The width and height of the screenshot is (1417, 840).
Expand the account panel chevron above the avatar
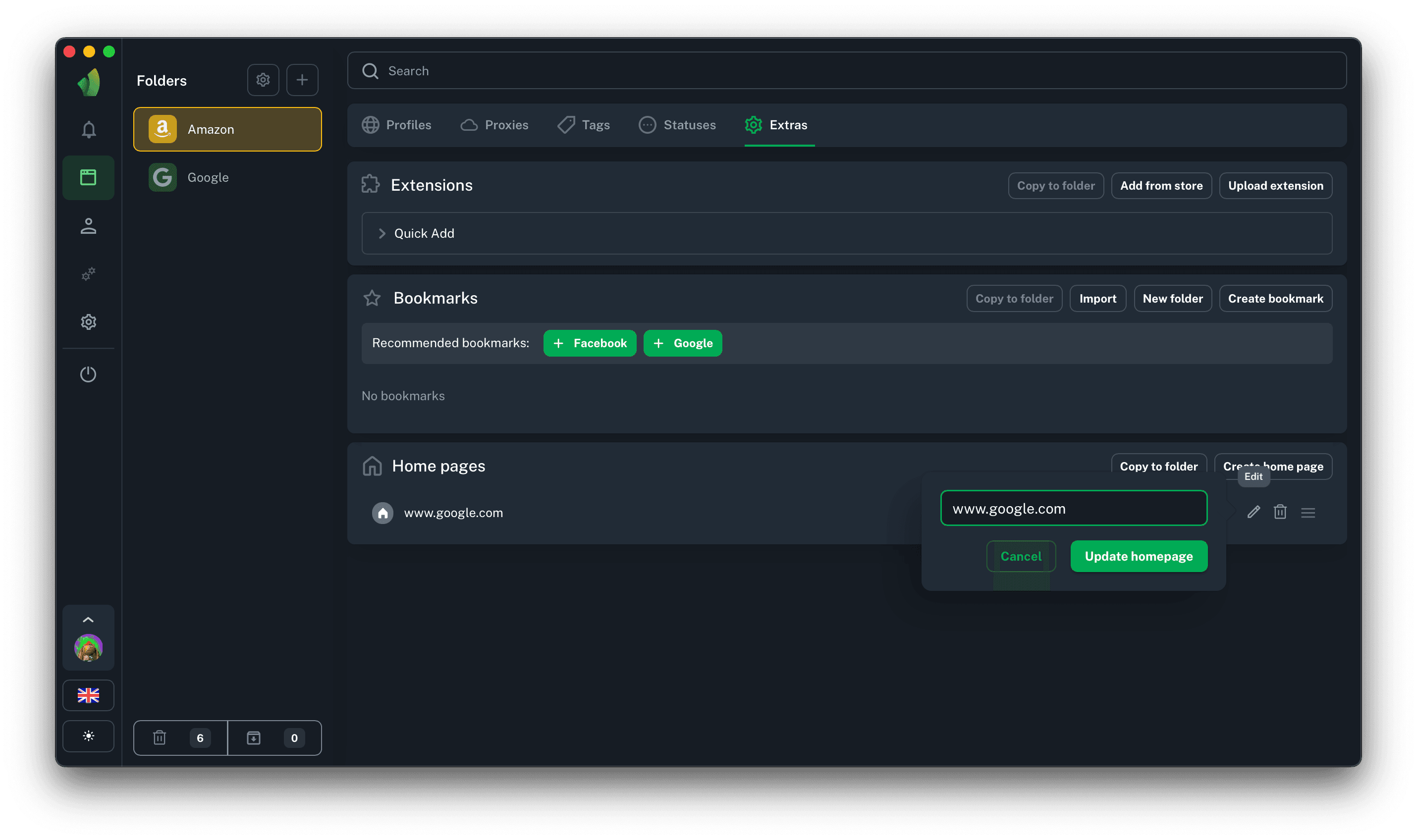[88, 620]
